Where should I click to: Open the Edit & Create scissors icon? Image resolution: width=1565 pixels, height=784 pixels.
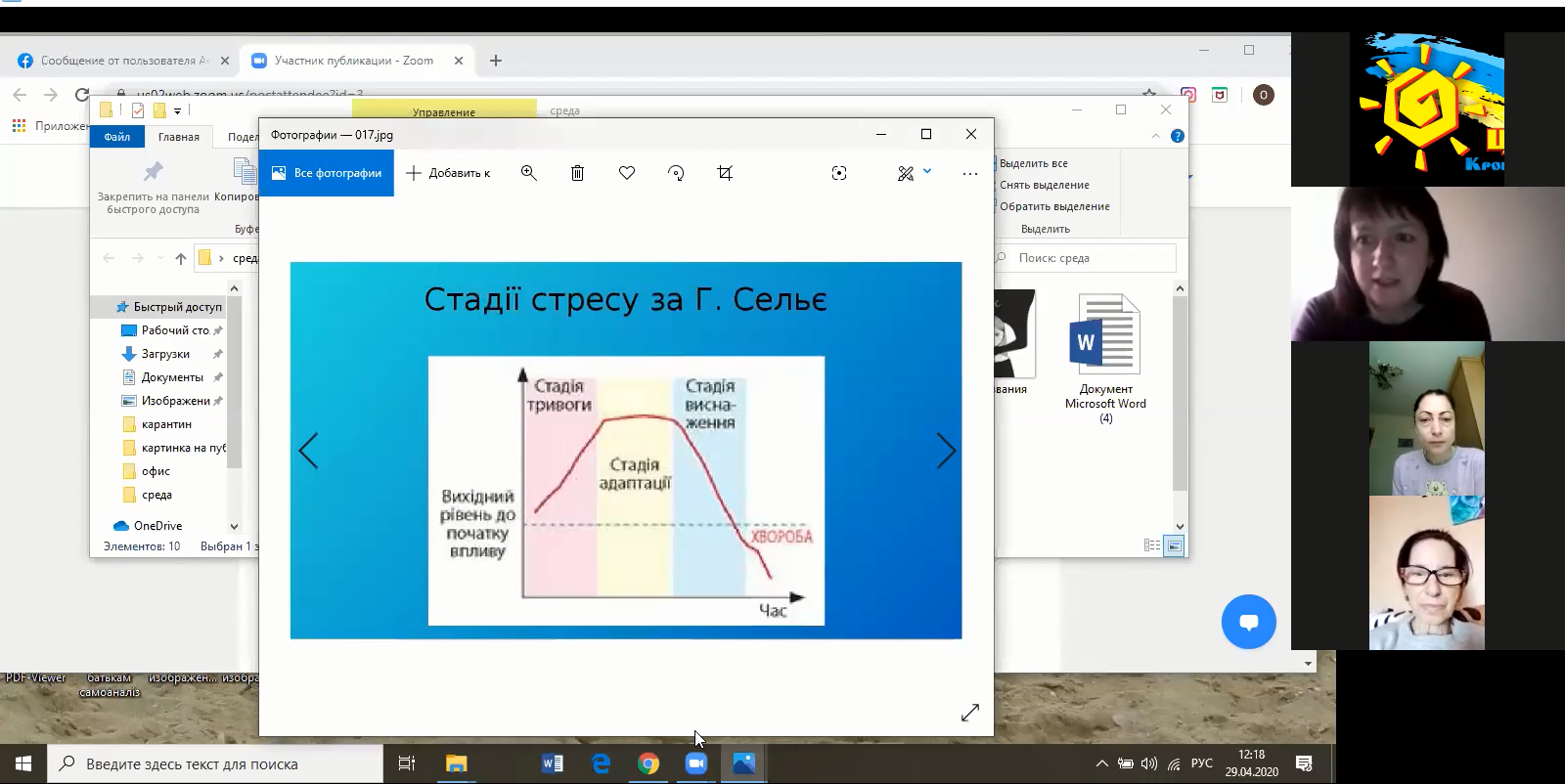click(x=906, y=173)
